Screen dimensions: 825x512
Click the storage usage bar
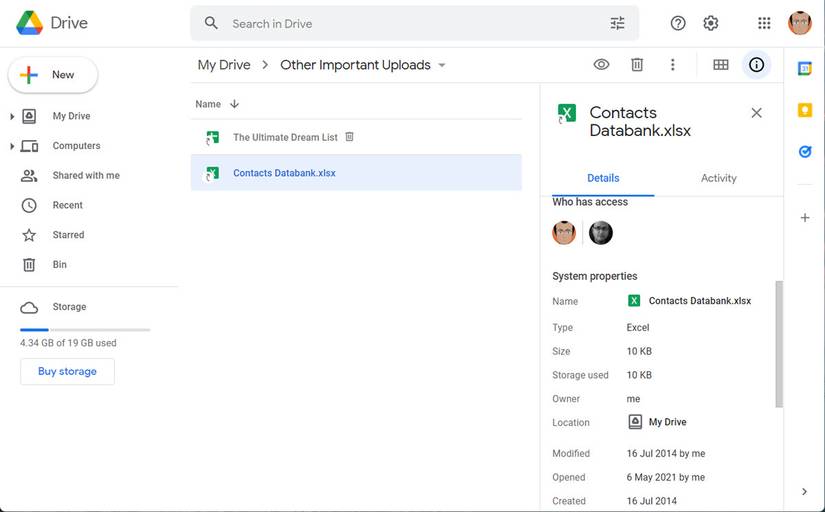click(85, 330)
